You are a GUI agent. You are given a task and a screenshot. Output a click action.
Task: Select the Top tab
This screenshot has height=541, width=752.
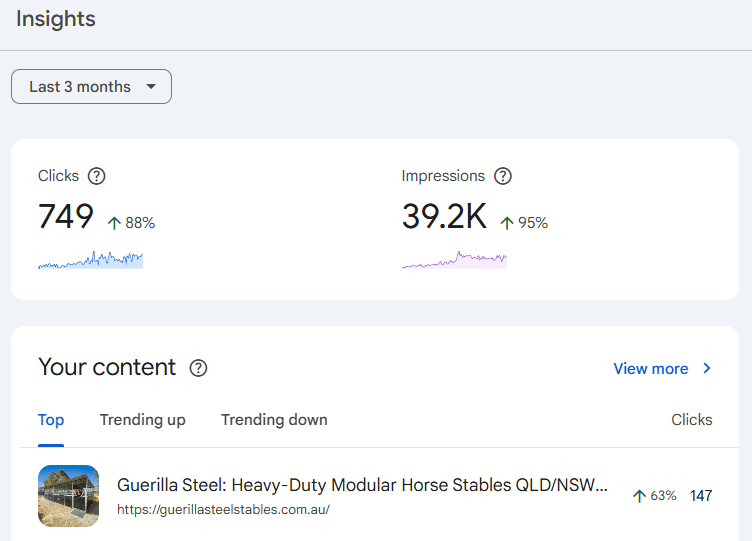(x=51, y=420)
